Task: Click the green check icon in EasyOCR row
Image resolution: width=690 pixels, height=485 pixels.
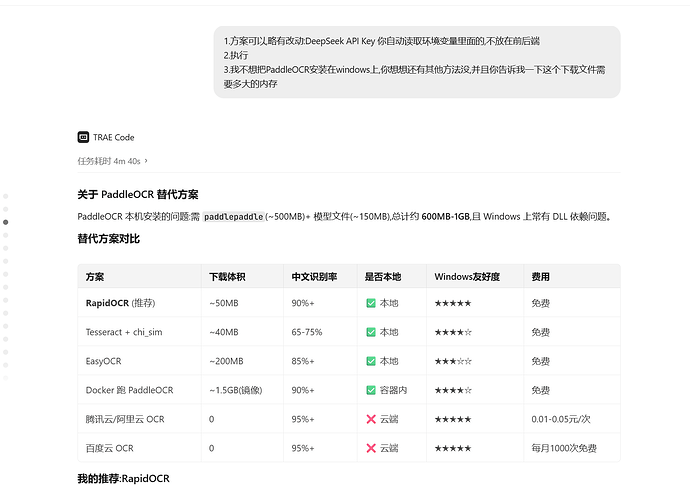Action: (x=371, y=361)
